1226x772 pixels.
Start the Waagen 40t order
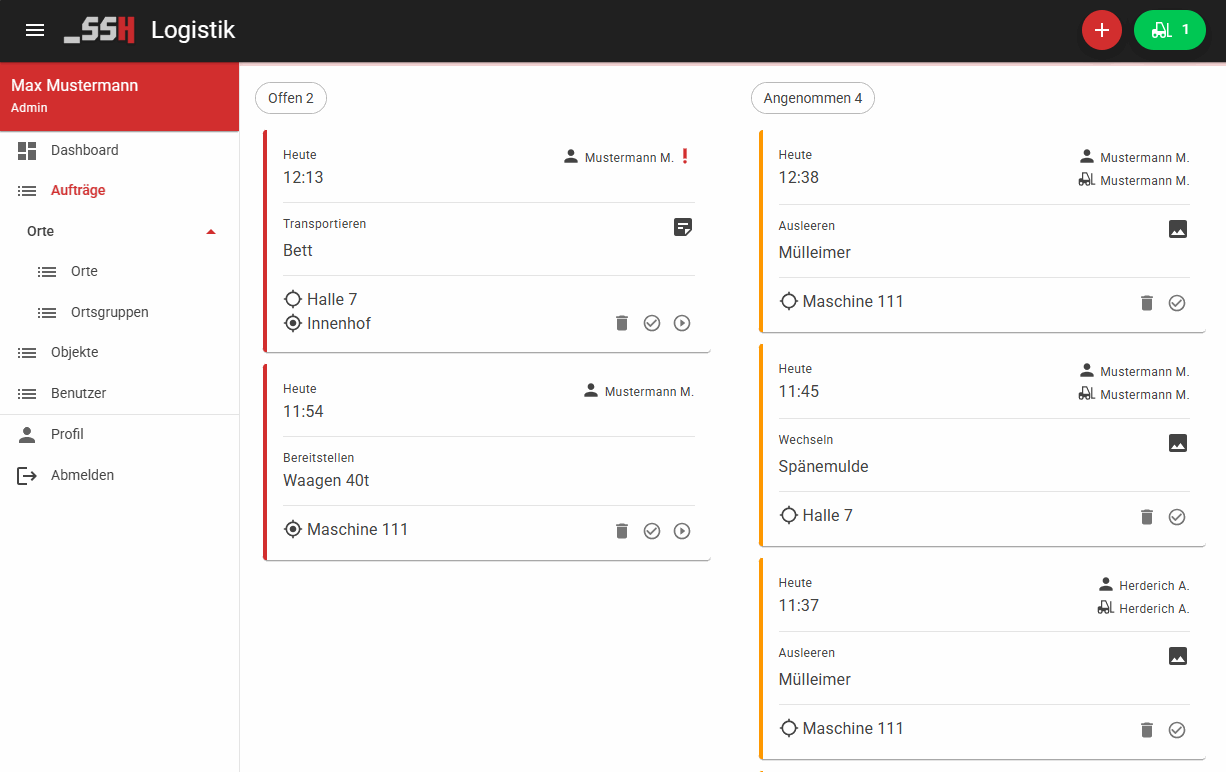[682, 531]
